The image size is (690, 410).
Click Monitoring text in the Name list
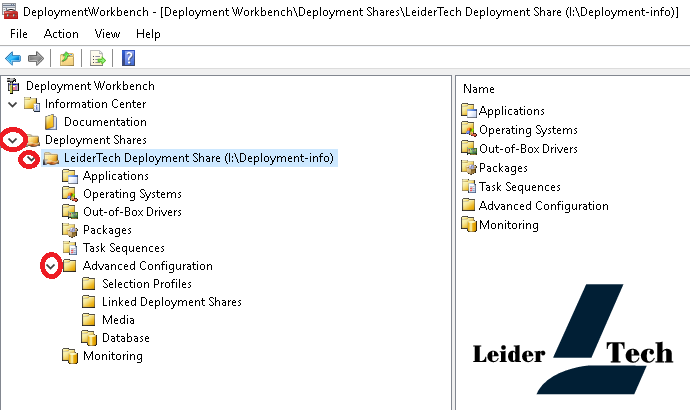(x=509, y=225)
